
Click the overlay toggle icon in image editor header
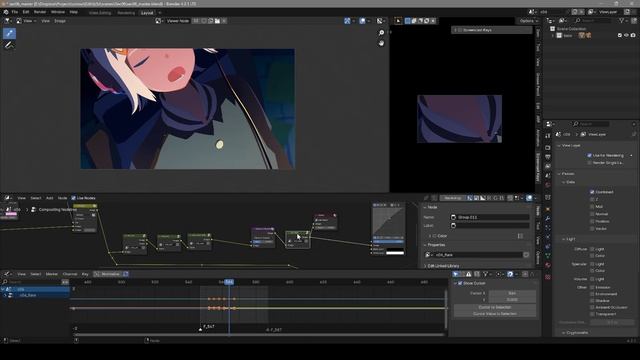click(362, 21)
